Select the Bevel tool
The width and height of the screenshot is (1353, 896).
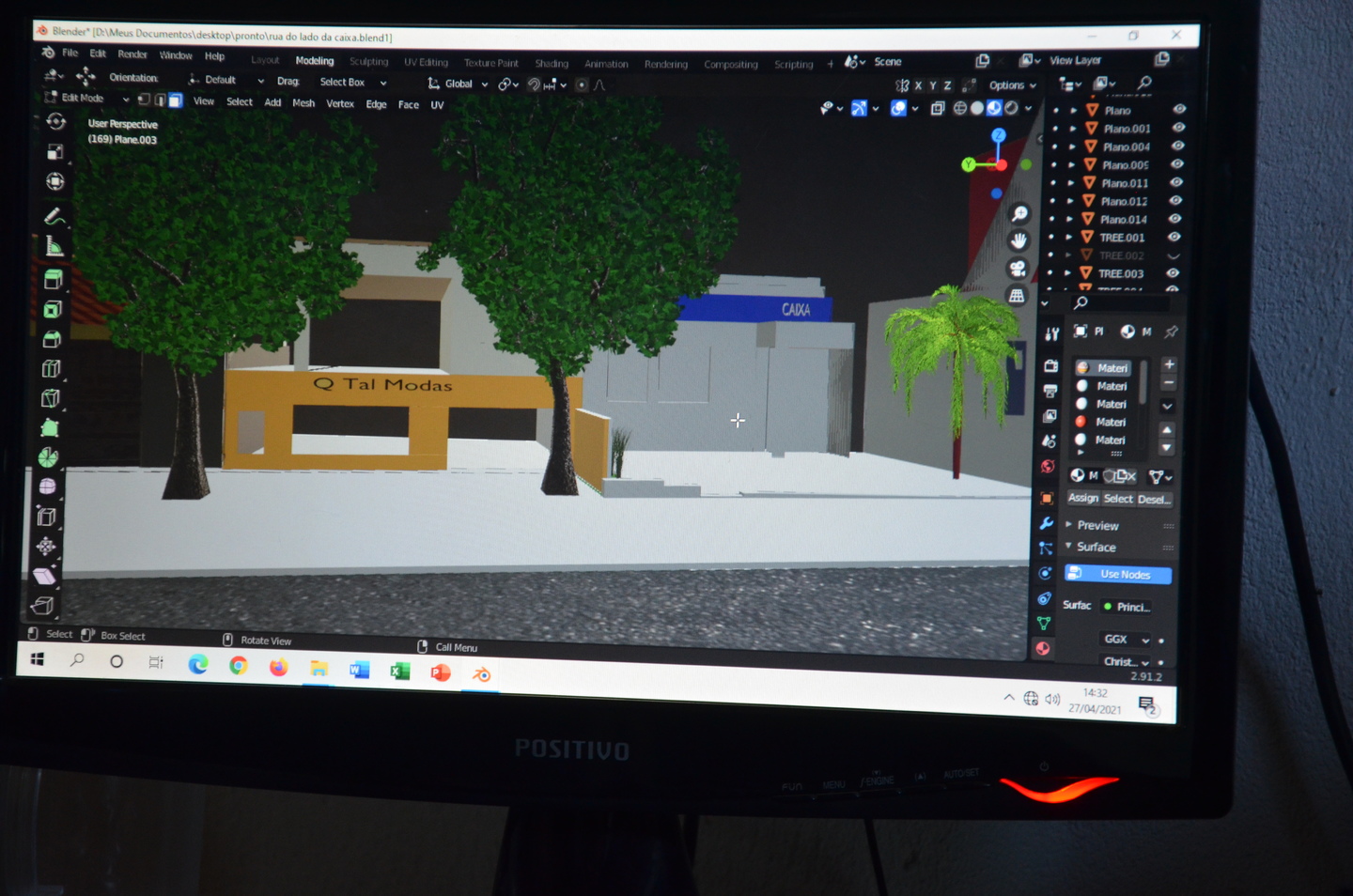point(52,339)
